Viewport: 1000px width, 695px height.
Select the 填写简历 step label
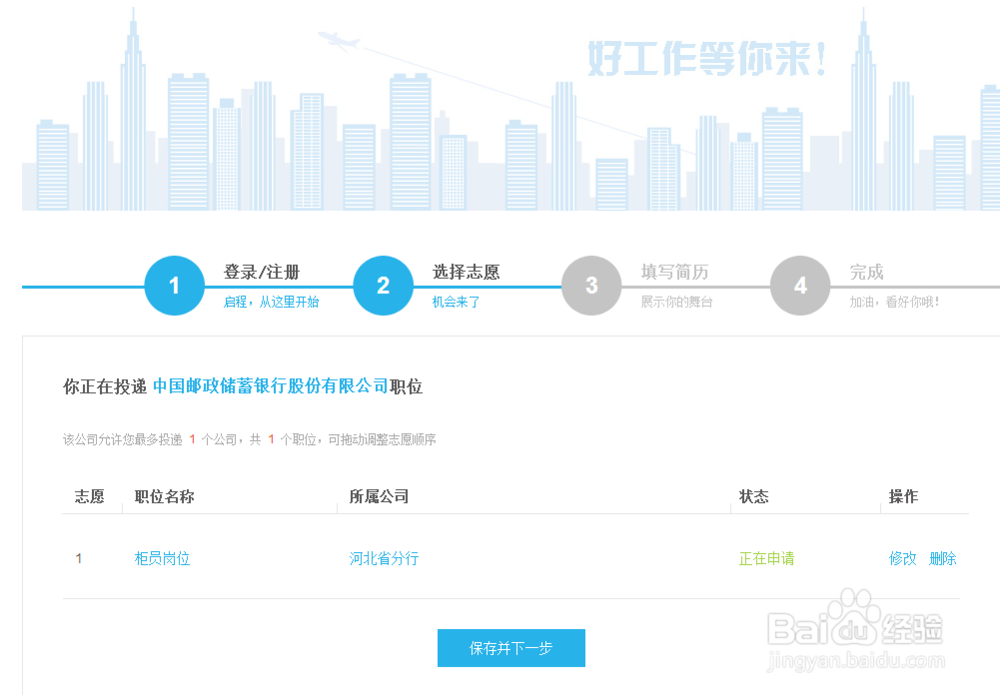(674, 272)
